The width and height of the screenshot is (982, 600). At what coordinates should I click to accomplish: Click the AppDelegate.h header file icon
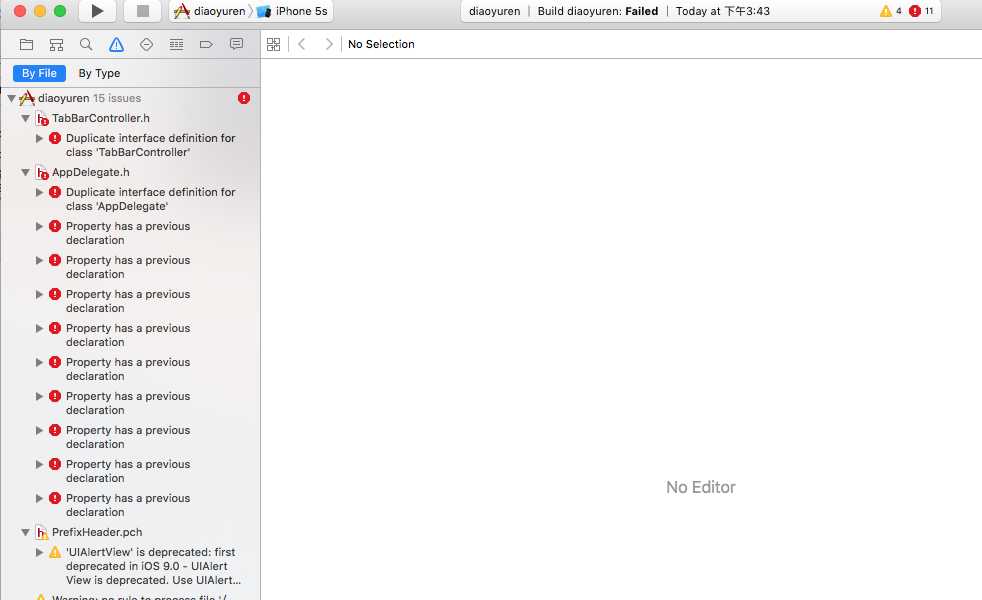(x=42, y=172)
